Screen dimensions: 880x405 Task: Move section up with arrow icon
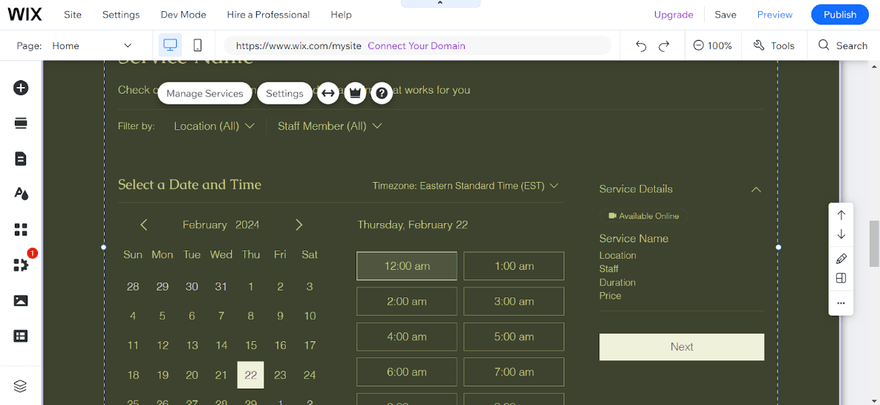click(x=841, y=215)
